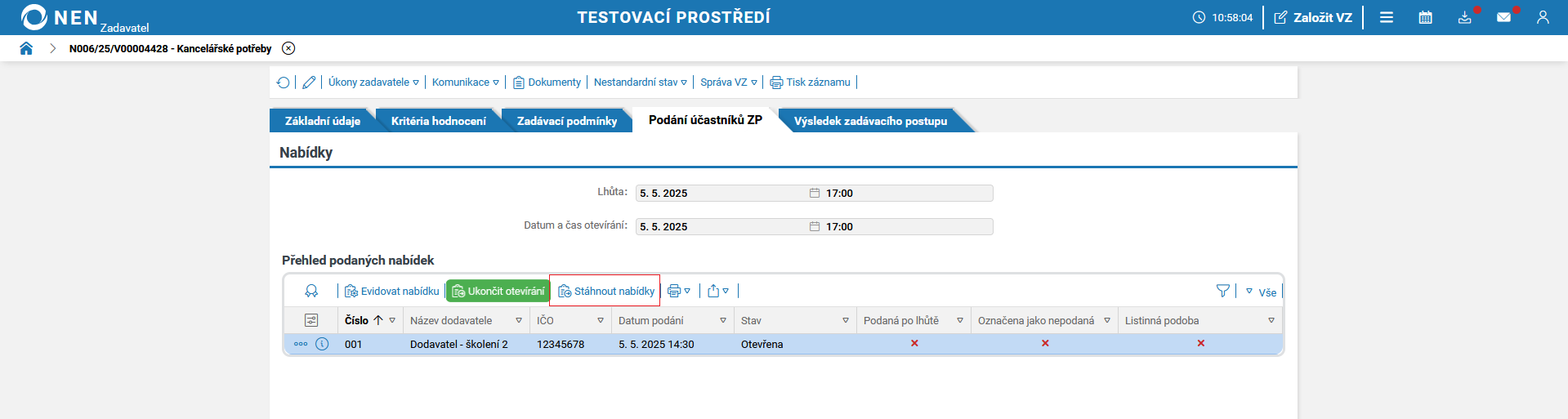The image size is (1568, 419).
Task: Open the IČO column filter arrow
Action: pos(601,321)
